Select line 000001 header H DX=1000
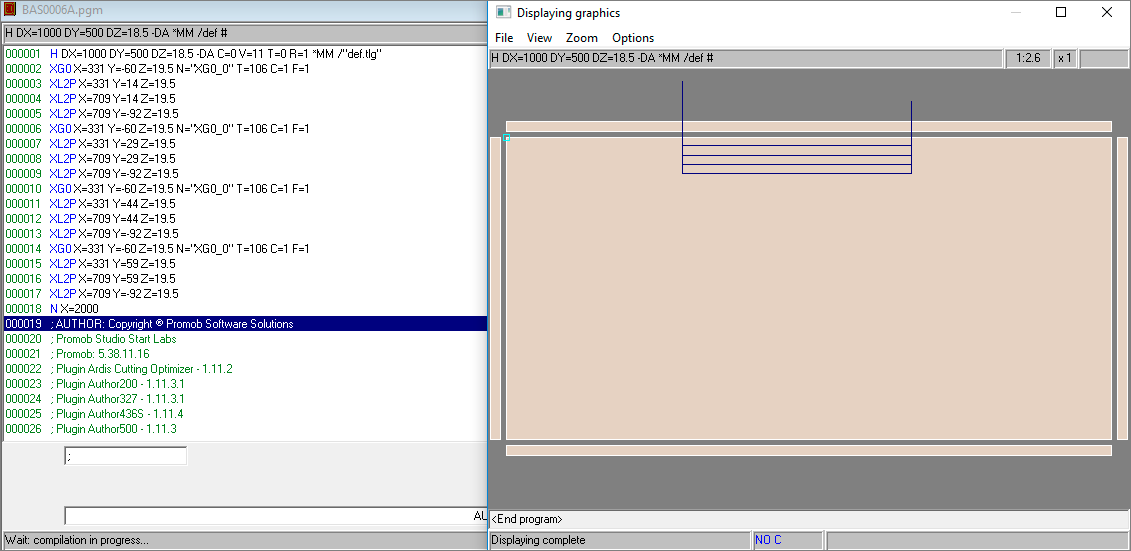Screen dimensions: 1131x551 point(245,53)
